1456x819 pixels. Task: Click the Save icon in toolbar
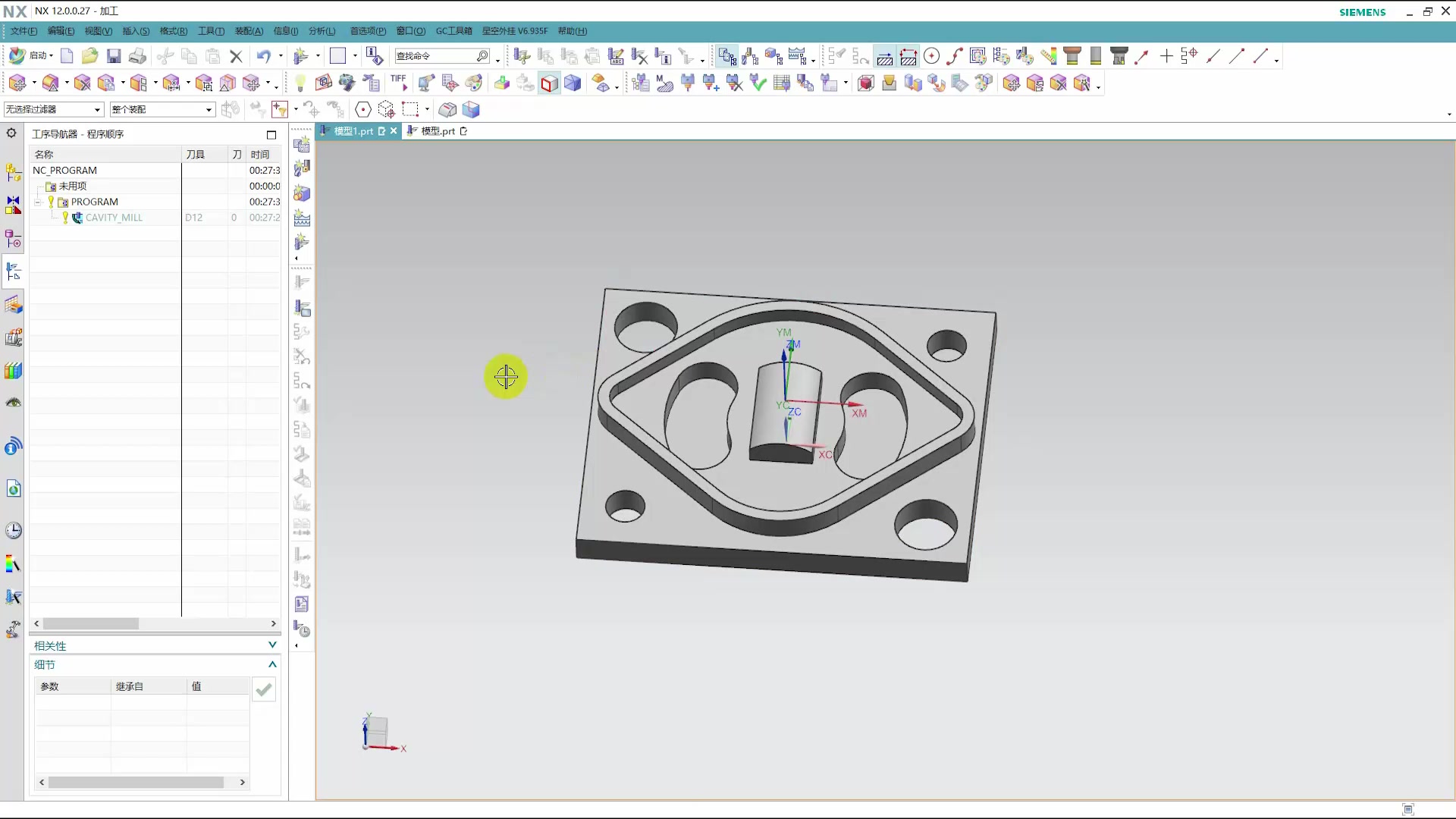coord(114,56)
